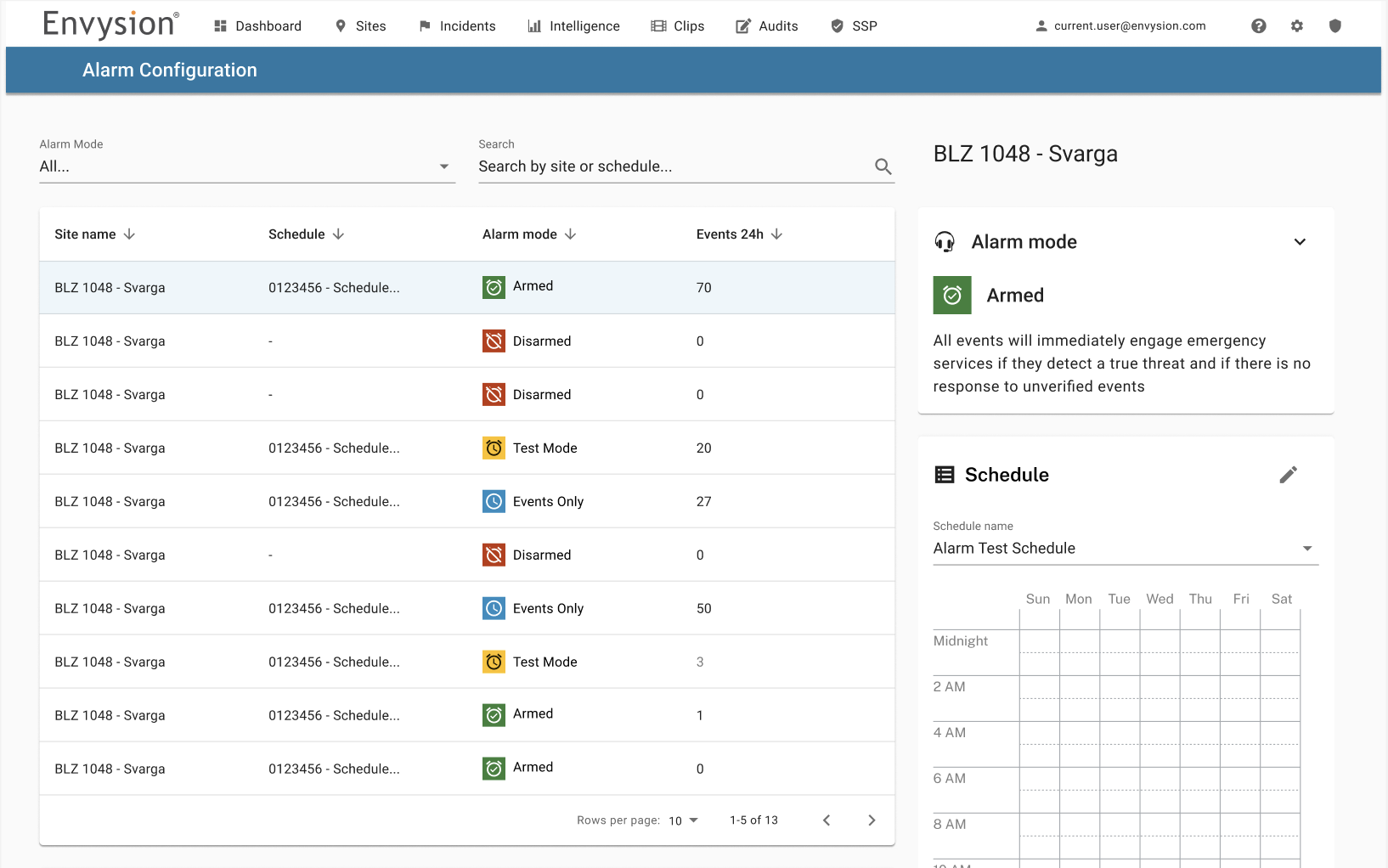Navigate to Intelligence tab

click(573, 26)
